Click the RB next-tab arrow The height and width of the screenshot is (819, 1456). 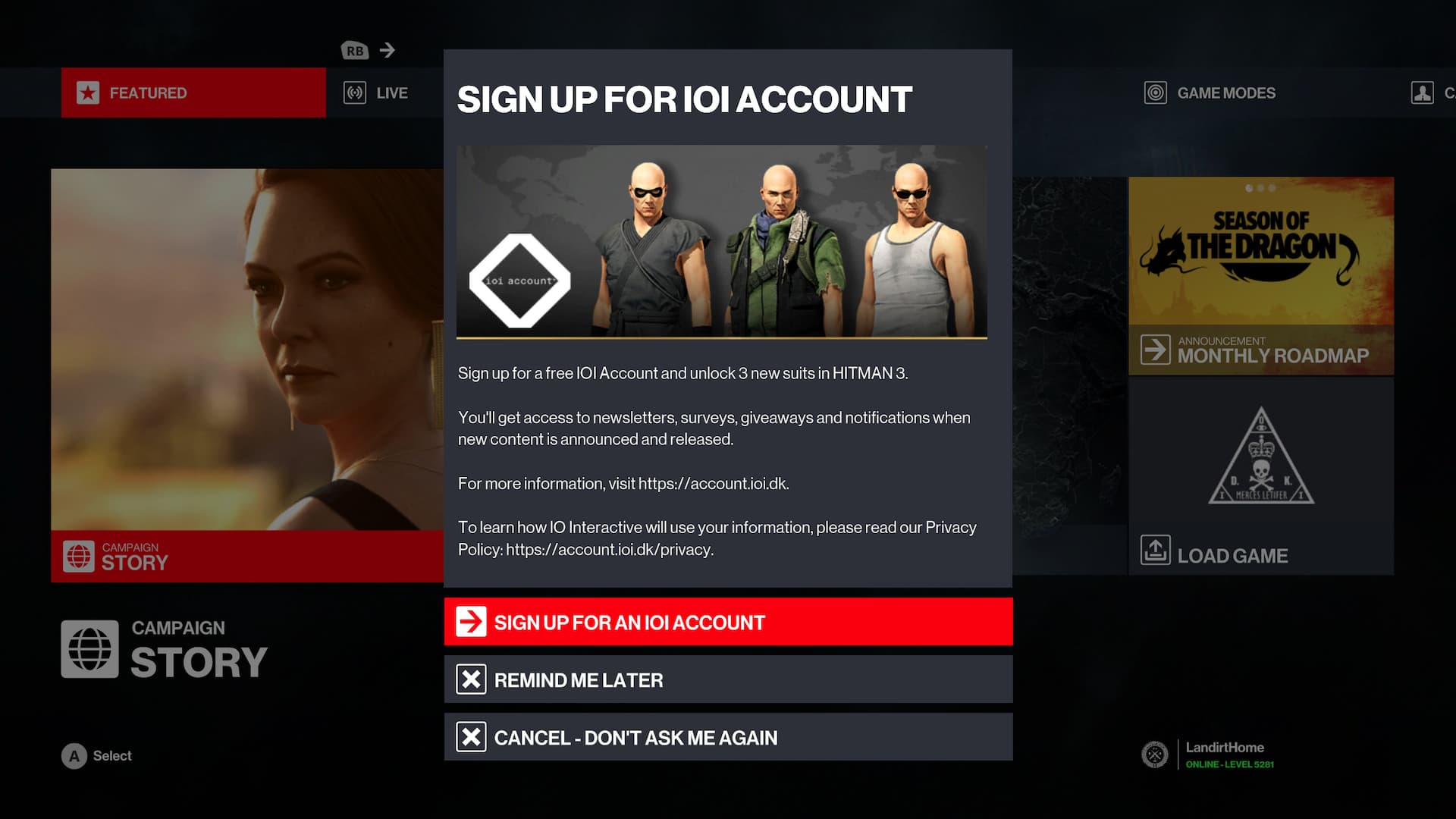[387, 50]
